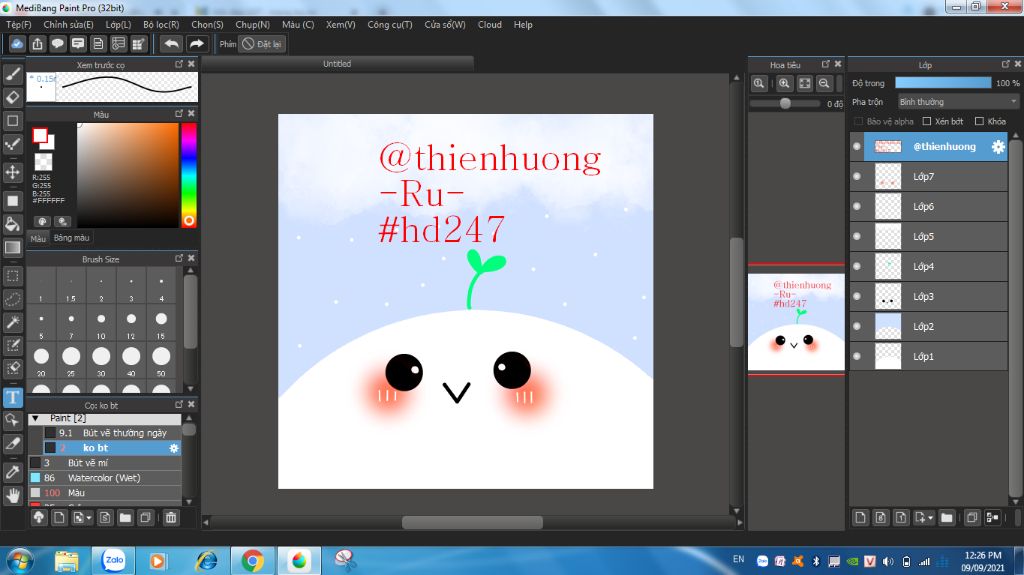Adjust the Độ trong opacity slider
Viewport: 1024px width, 575px height.
click(942, 83)
